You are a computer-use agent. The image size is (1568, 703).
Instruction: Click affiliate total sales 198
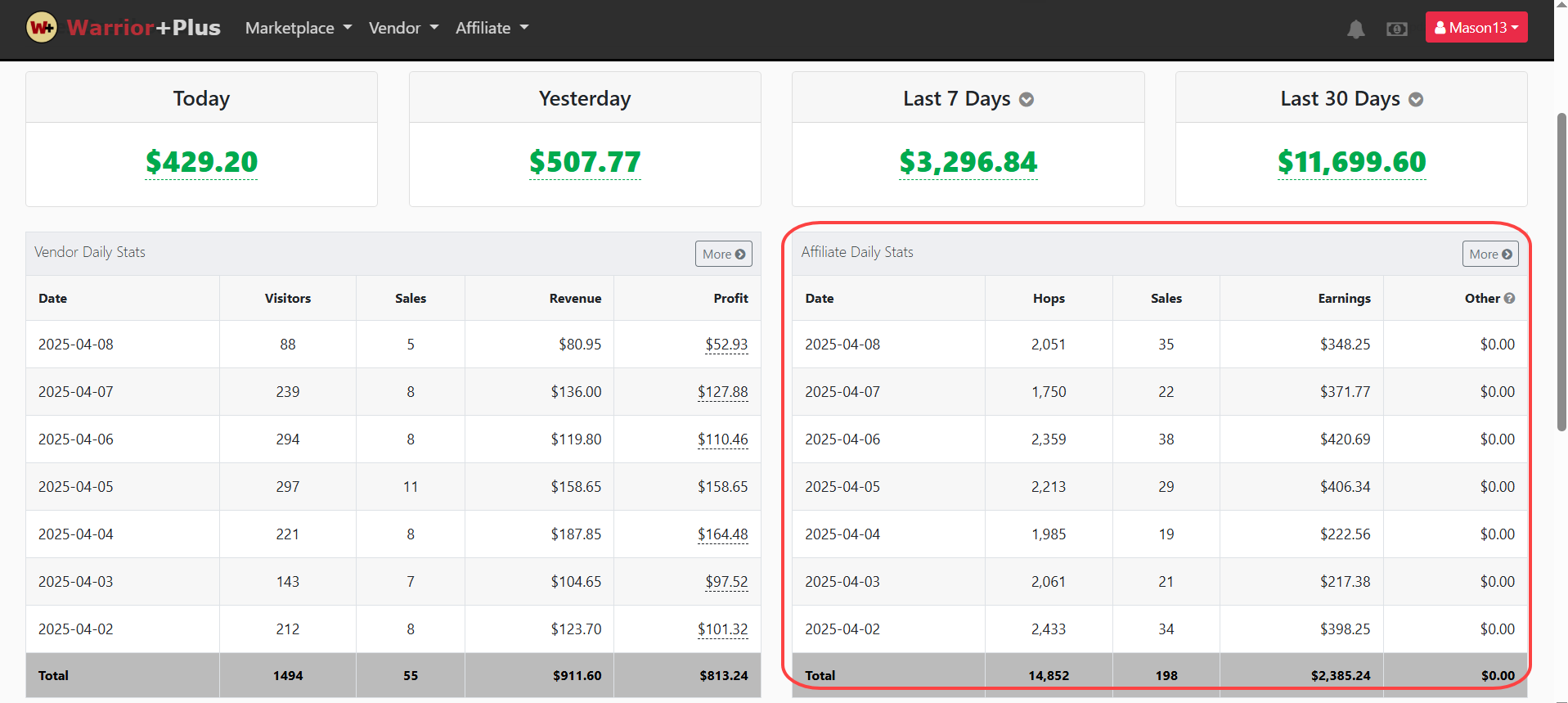pyautogui.click(x=1166, y=676)
